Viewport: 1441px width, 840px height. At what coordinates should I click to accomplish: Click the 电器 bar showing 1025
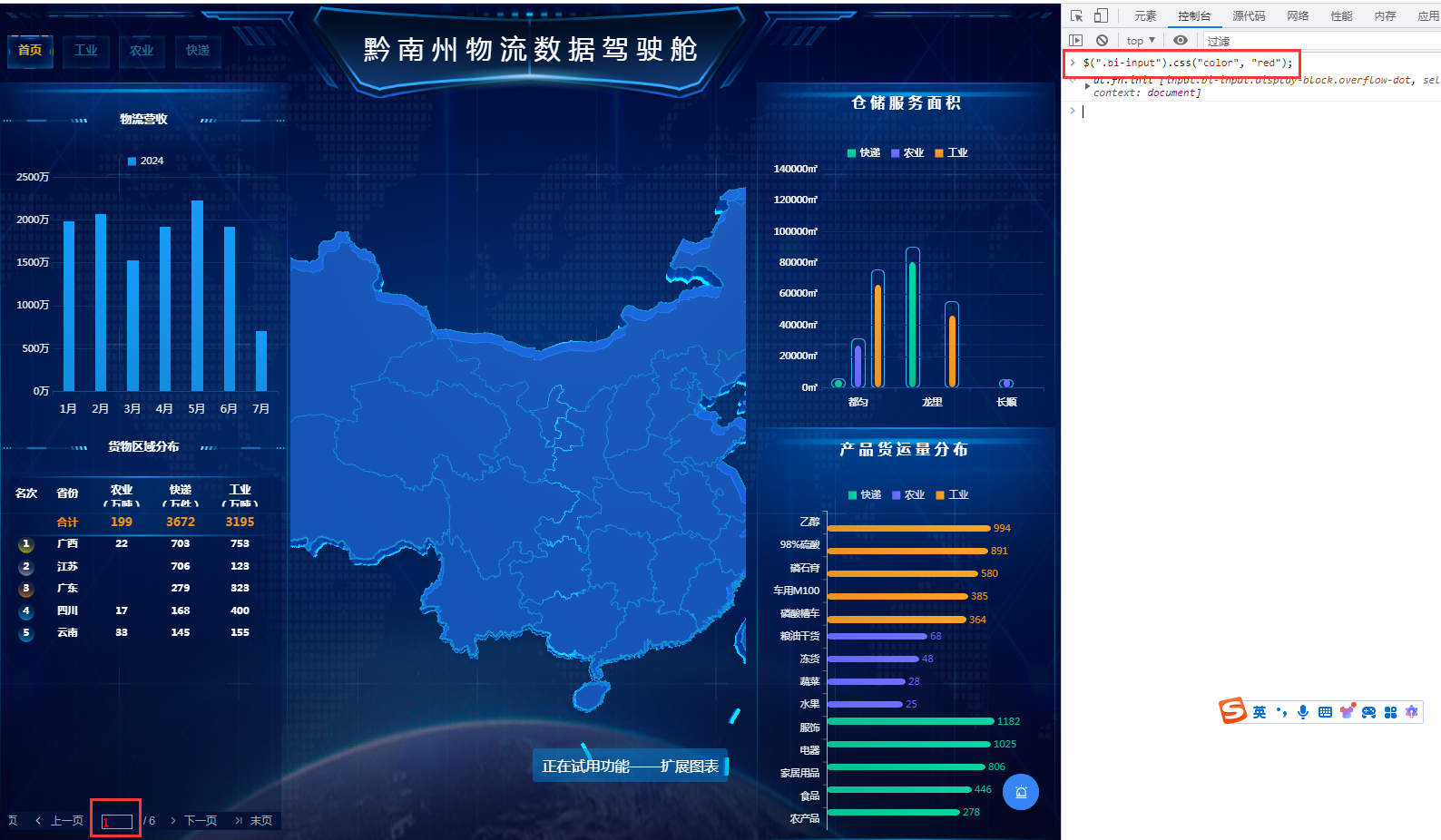click(909, 744)
